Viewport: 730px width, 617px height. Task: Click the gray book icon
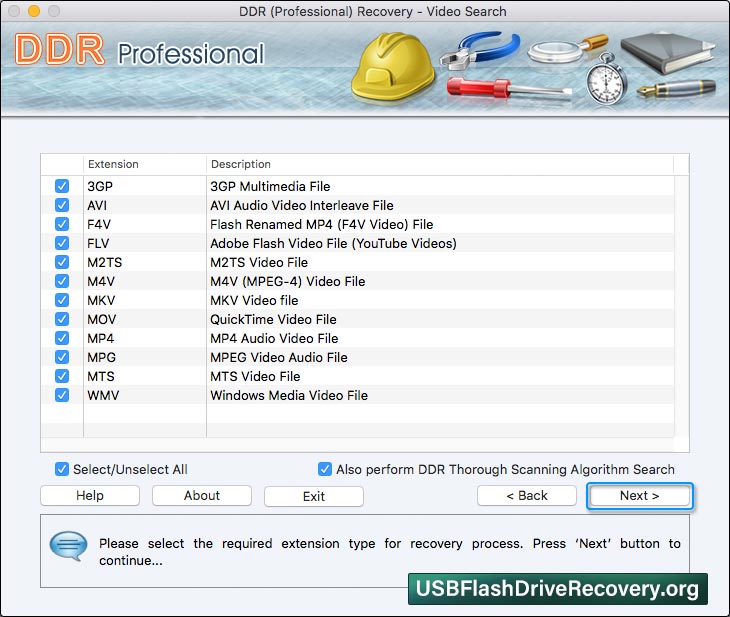[x=667, y=52]
